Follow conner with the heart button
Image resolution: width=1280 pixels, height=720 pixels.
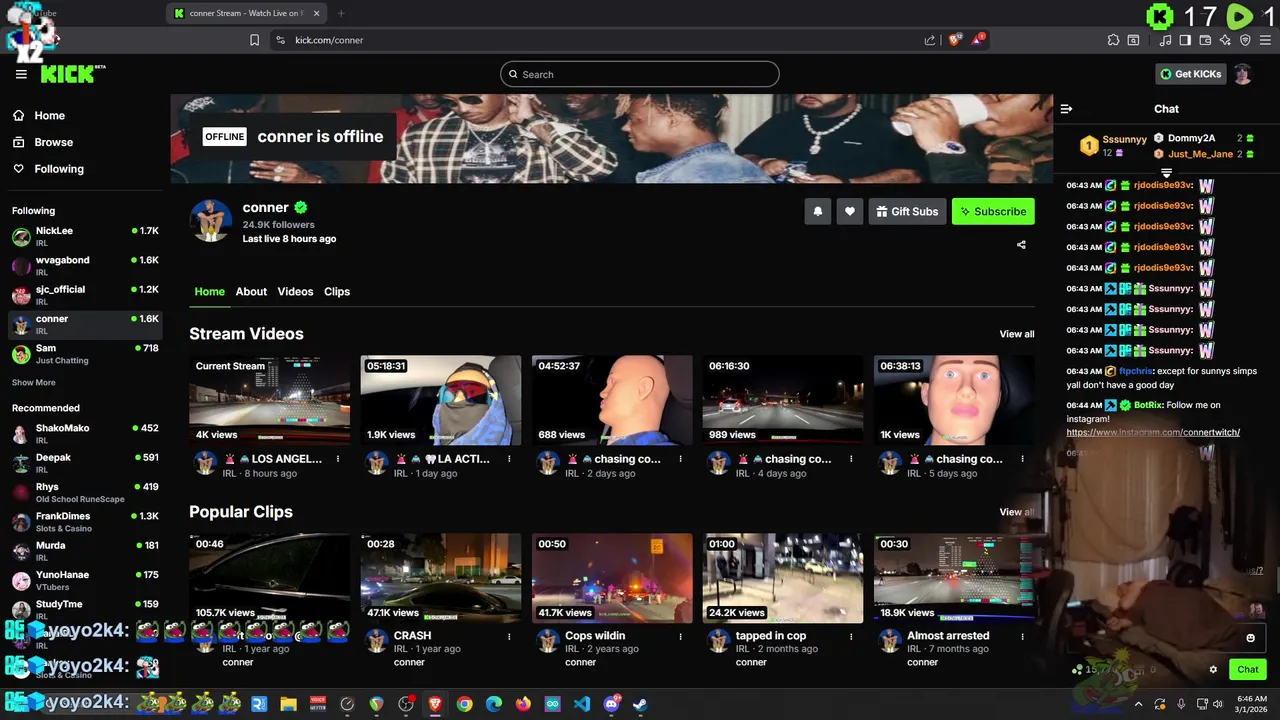(850, 211)
